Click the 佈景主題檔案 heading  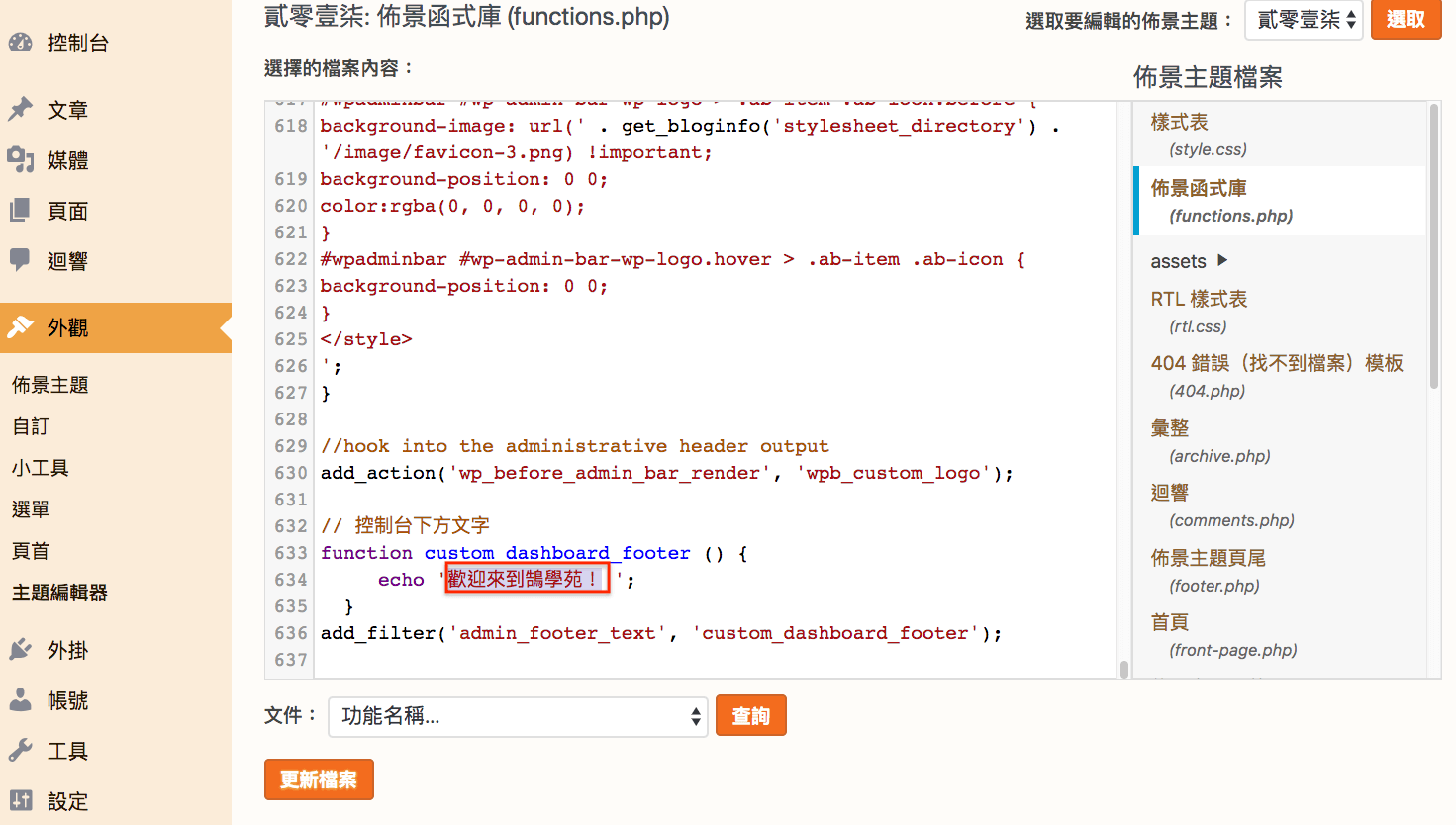pos(1208,77)
